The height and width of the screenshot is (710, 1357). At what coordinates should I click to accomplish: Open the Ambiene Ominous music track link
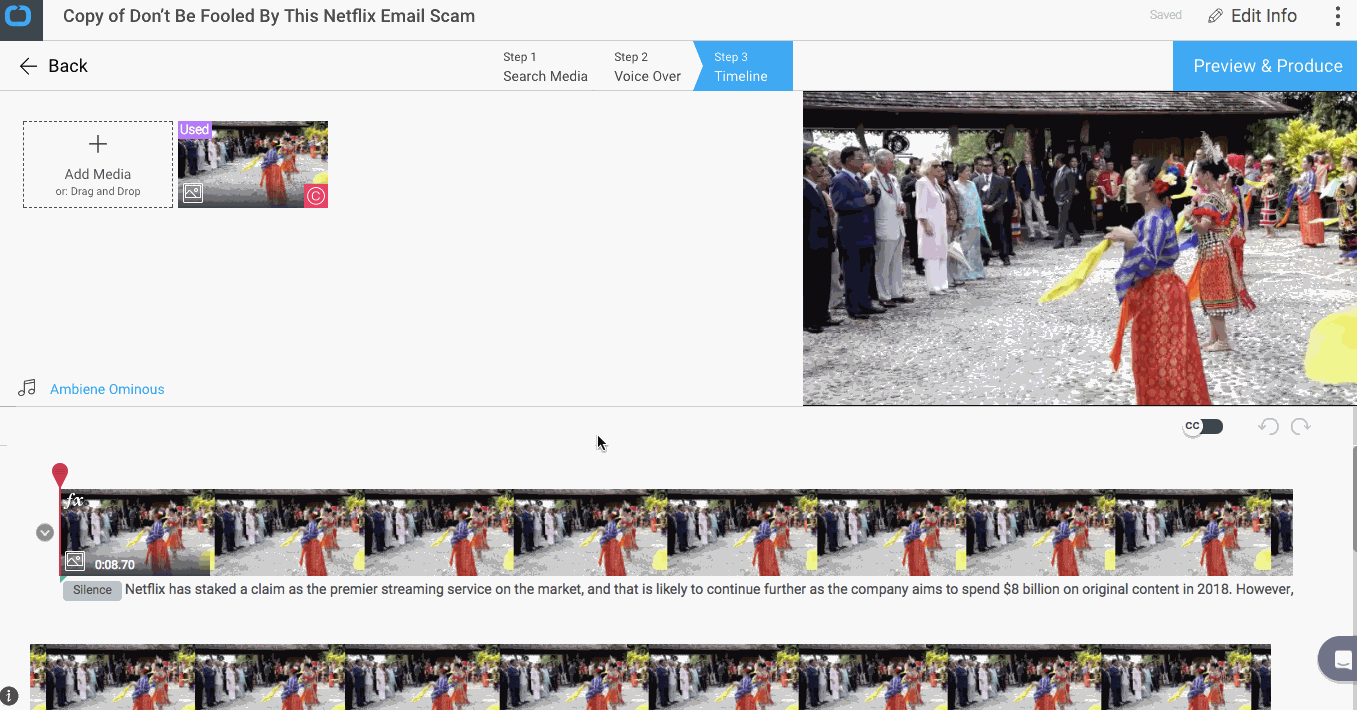107,389
